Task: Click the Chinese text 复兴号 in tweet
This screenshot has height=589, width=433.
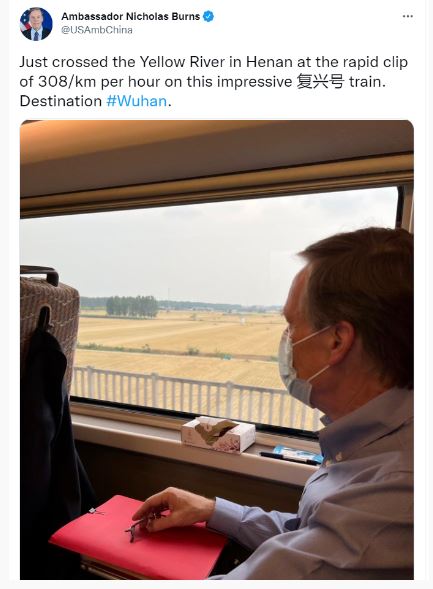Action: tap(320, 82)
